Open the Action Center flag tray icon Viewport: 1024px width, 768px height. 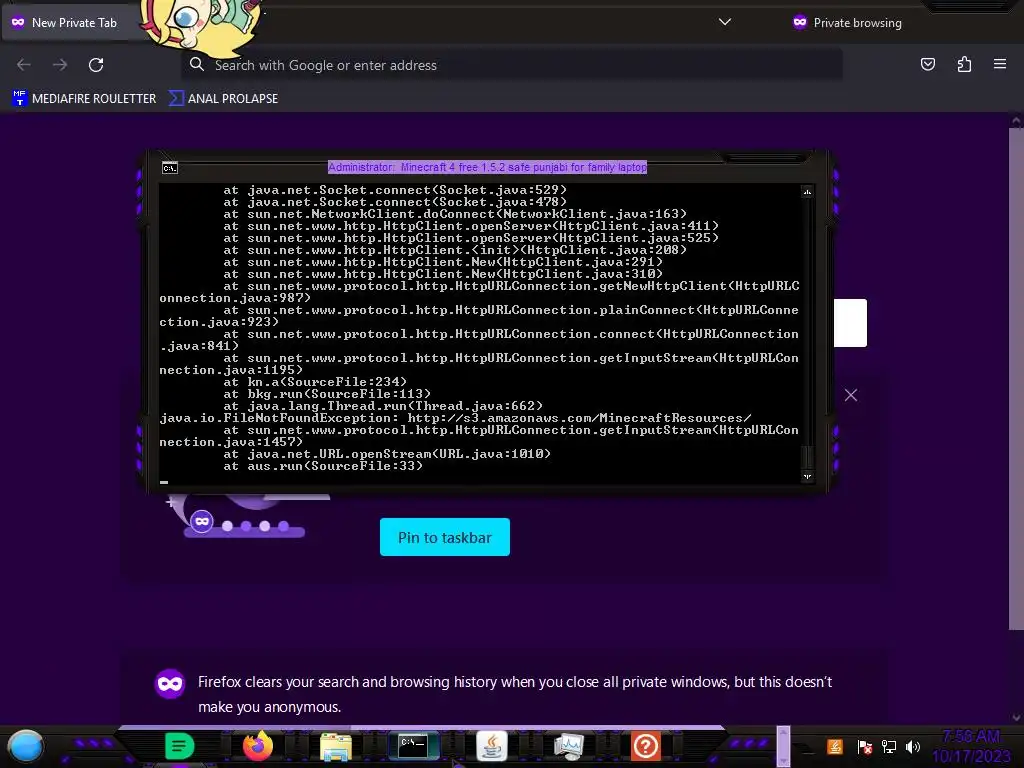coord(865,746)
